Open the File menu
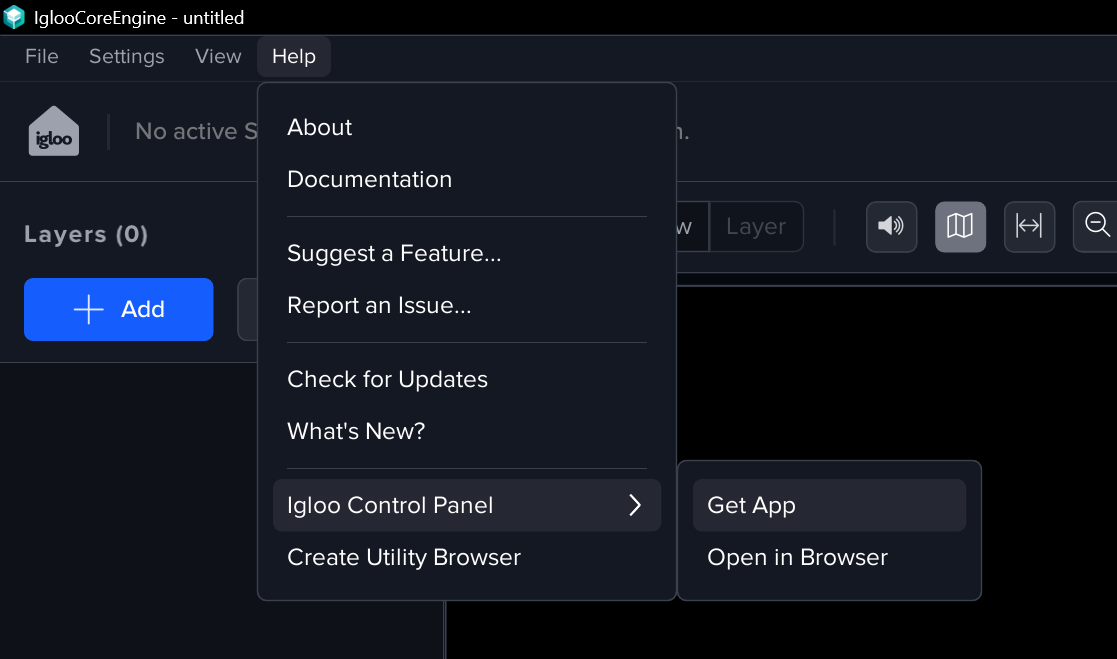 42,57
